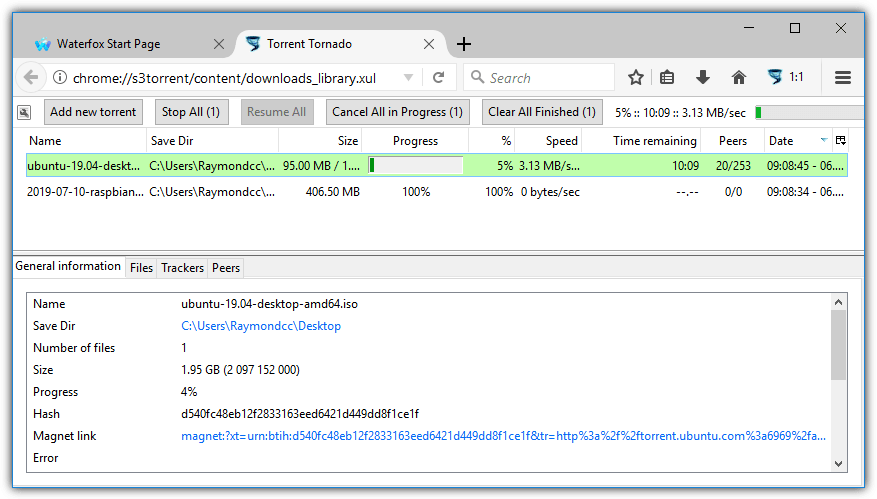Sort by the % column header

coord(492,141)
